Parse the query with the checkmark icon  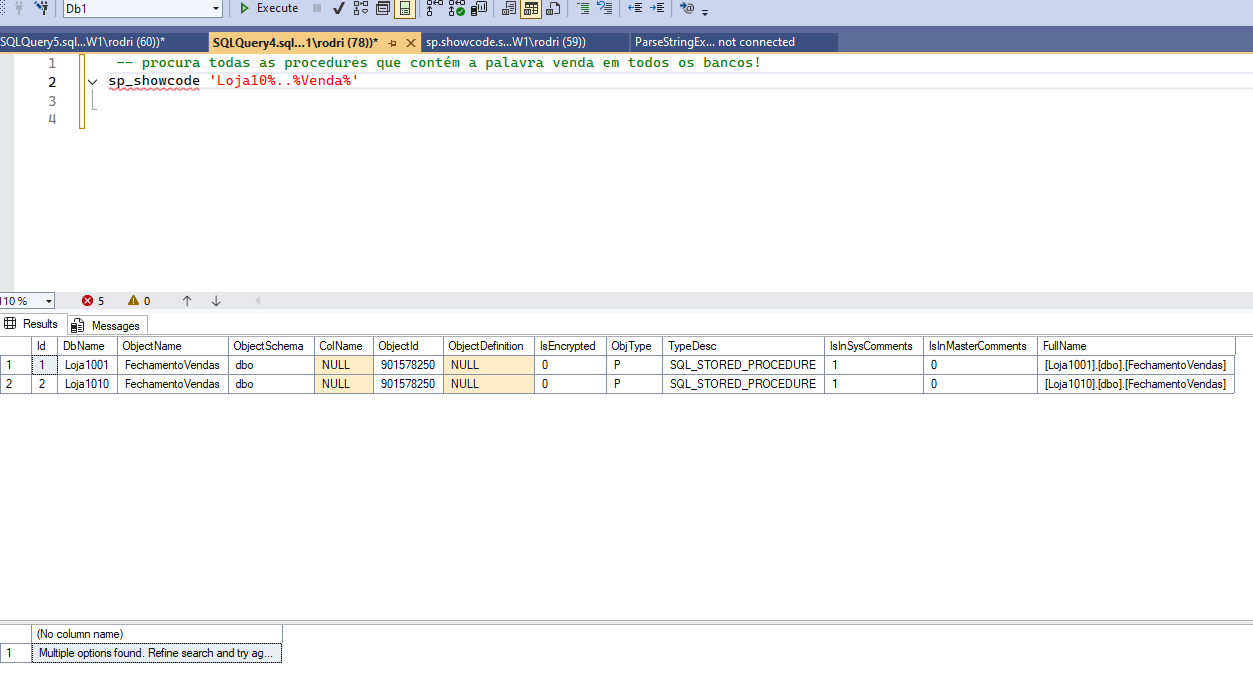339,8
